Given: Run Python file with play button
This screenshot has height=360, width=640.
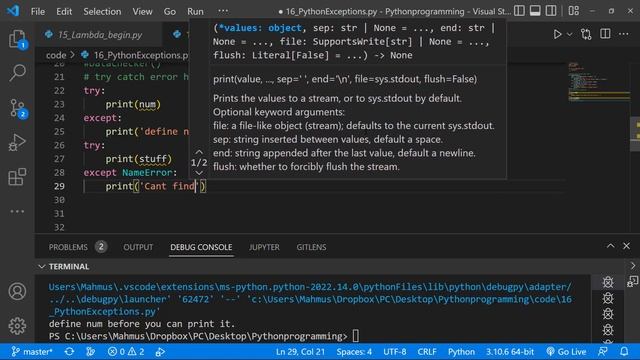Looking at the screenshot, I should pyautogui.click(x=557, y=34).
